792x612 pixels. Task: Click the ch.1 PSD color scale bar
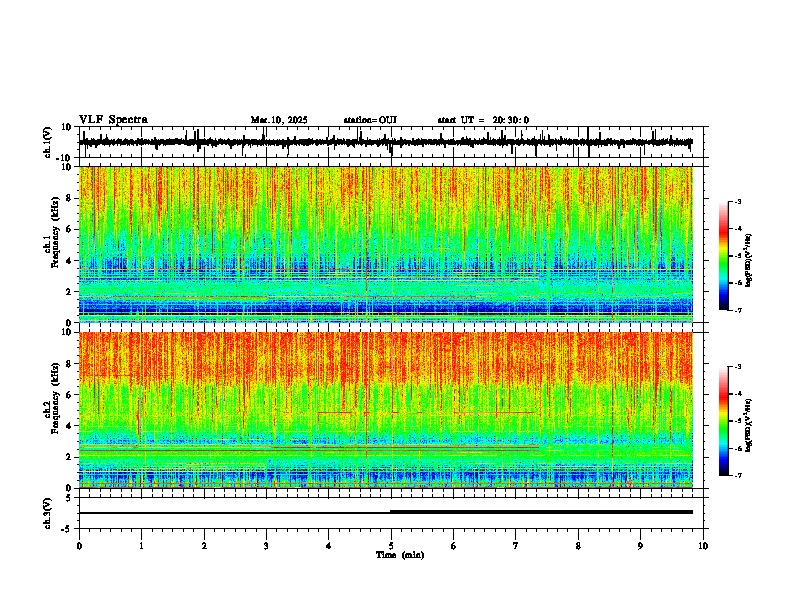724,256
